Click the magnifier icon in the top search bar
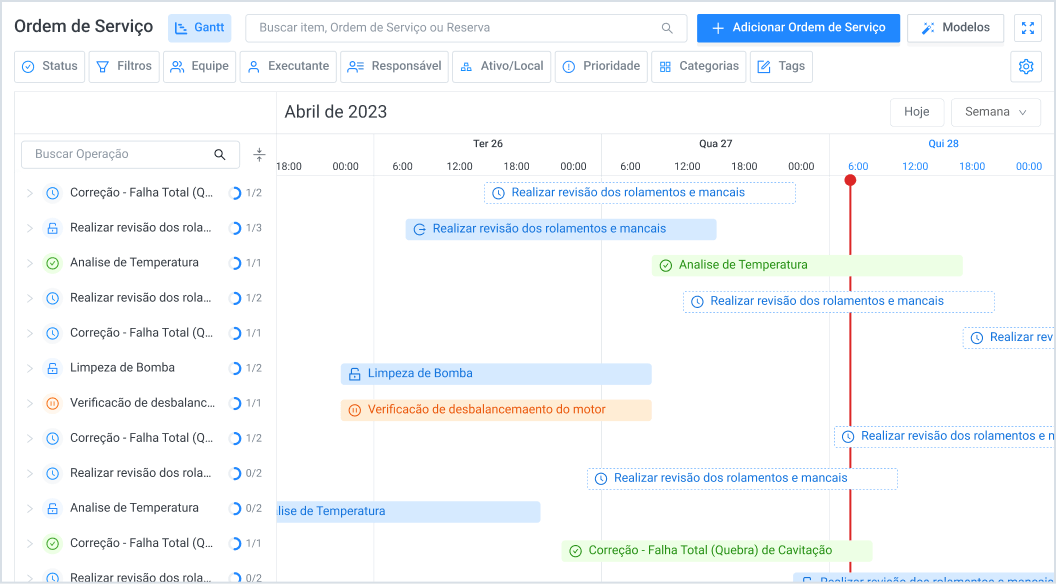The height and width of the screenshot is (584, 1056). click(667, 28)
